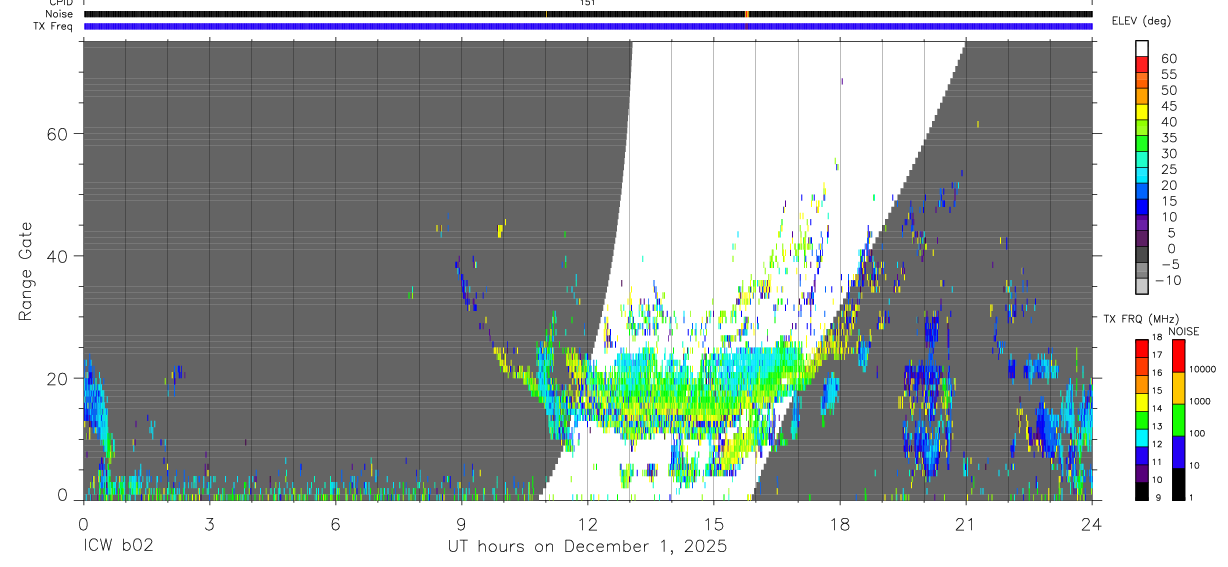
Task: Click the x-axis tick label '21'
Action: pos(965,524)
